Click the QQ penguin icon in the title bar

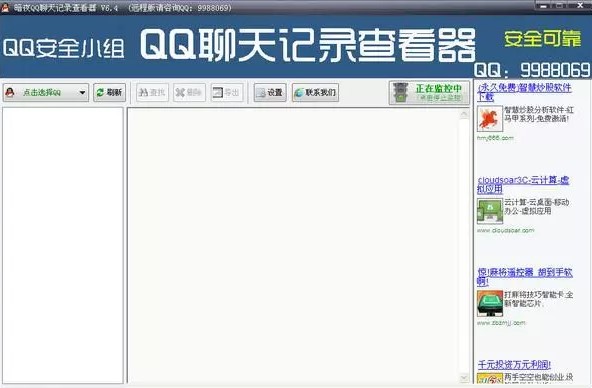click(x=5, y=7)
